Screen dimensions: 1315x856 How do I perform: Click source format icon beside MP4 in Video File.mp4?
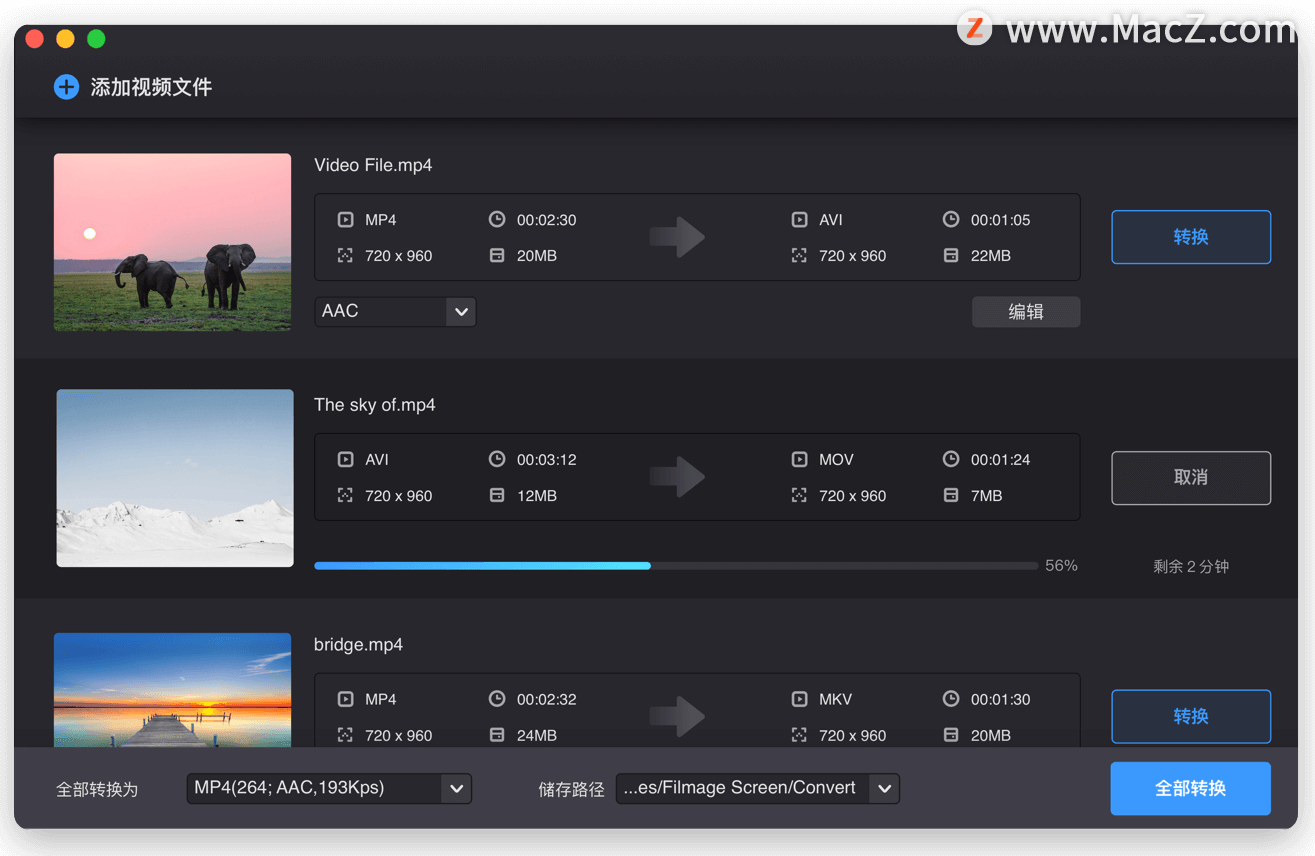pos(345,220)
